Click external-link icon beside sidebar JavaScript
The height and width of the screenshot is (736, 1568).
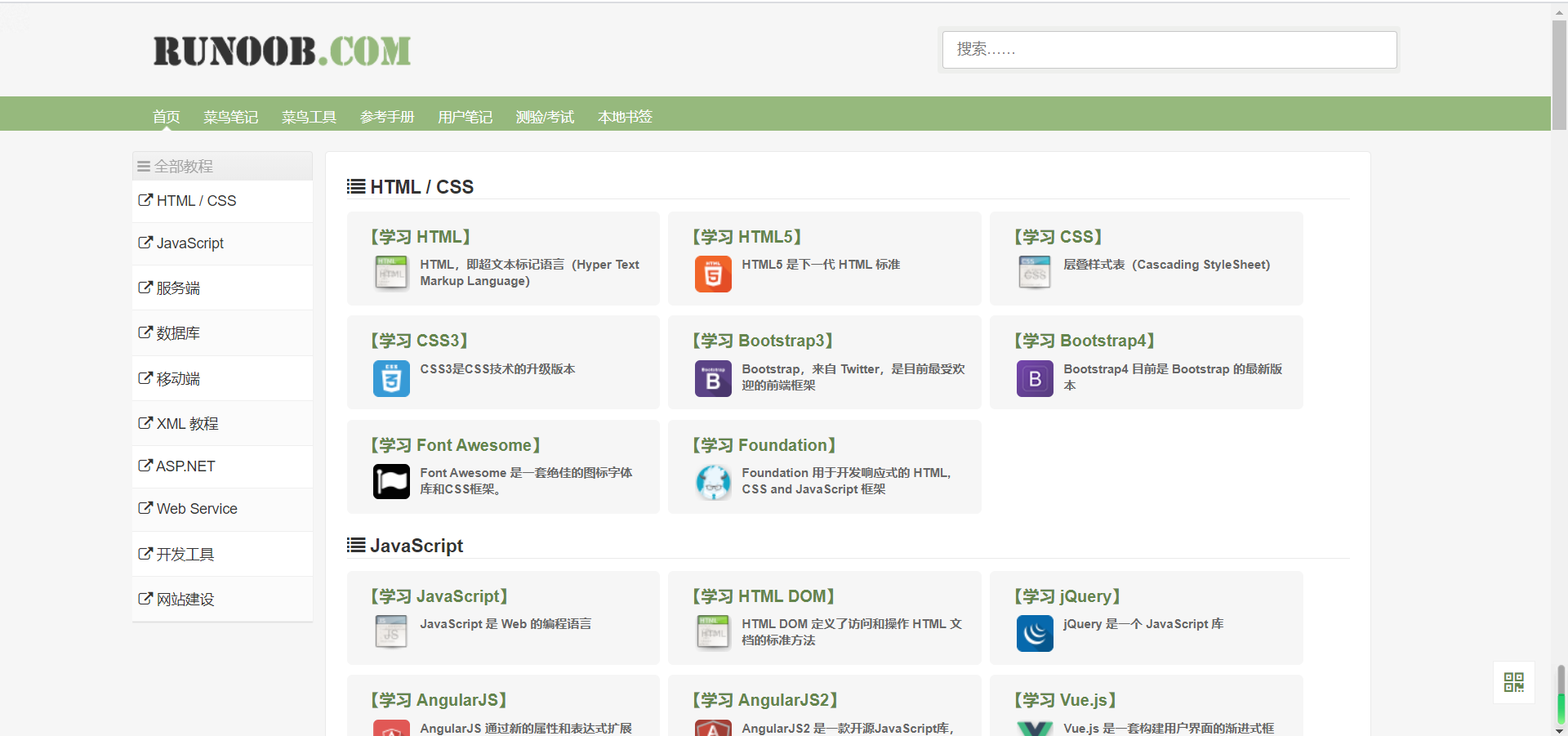coord(145,243)
